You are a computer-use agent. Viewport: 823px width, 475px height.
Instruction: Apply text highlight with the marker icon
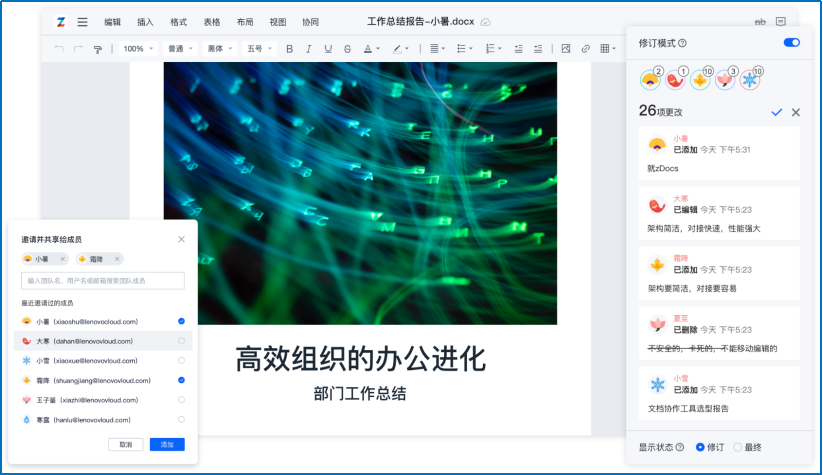pos(397,49)
